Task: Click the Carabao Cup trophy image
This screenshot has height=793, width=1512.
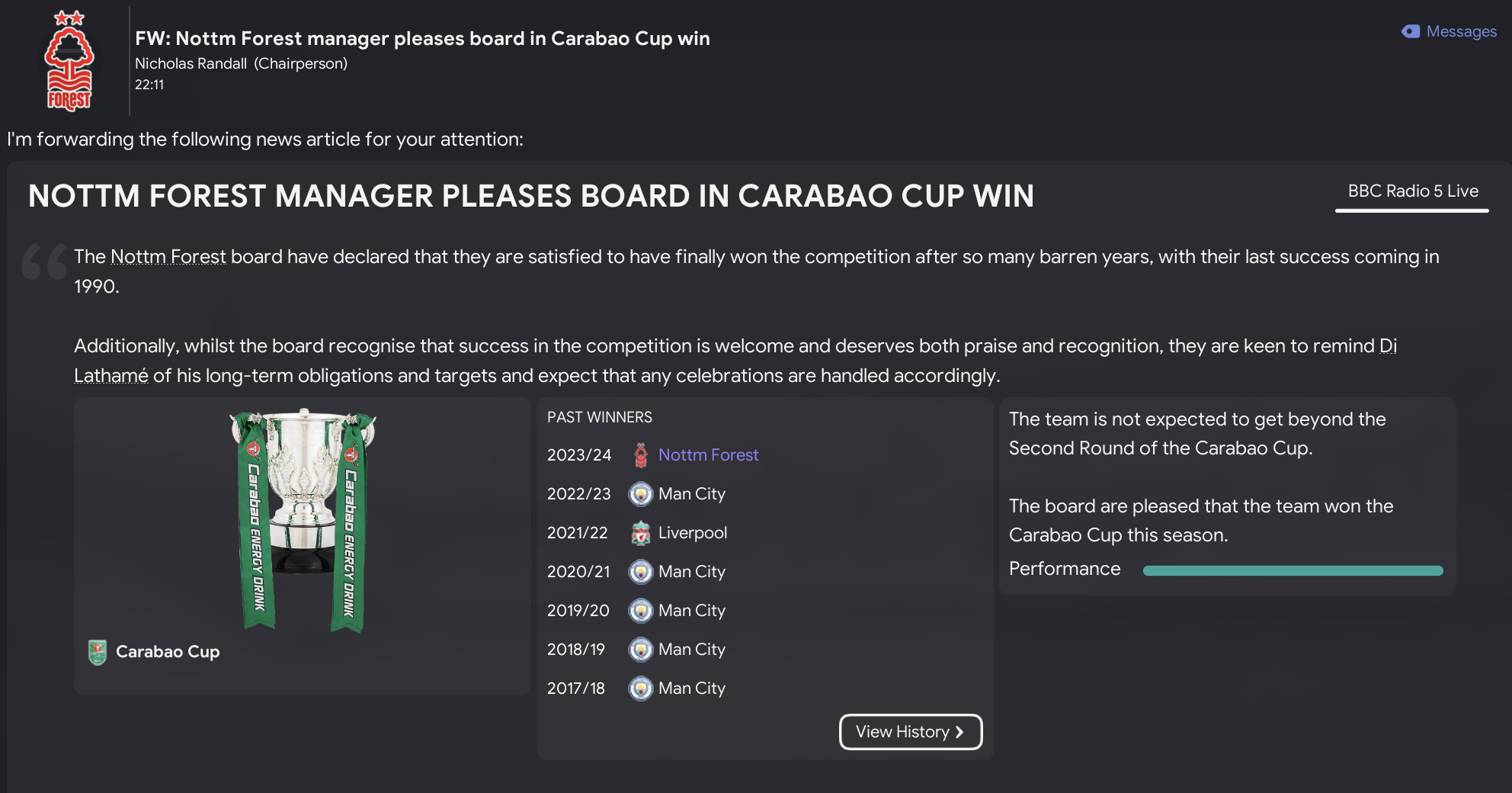Action: point(303,520)
